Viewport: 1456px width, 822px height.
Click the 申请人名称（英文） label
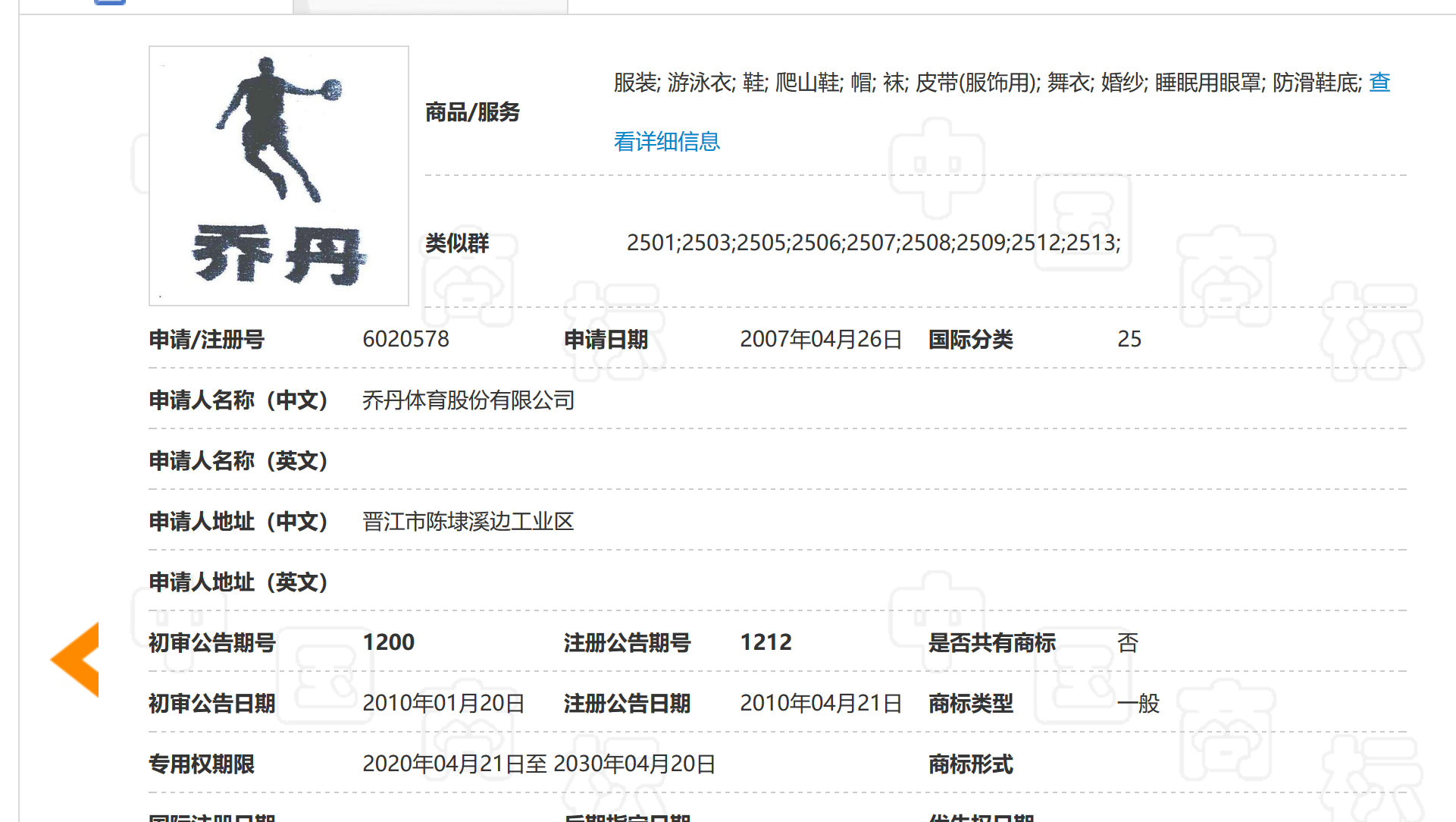pyautogui.click(x=240, y=460)
